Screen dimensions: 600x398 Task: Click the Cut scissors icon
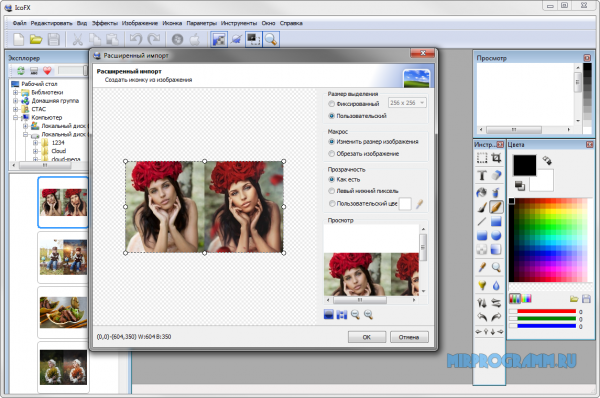coord(78,39)
